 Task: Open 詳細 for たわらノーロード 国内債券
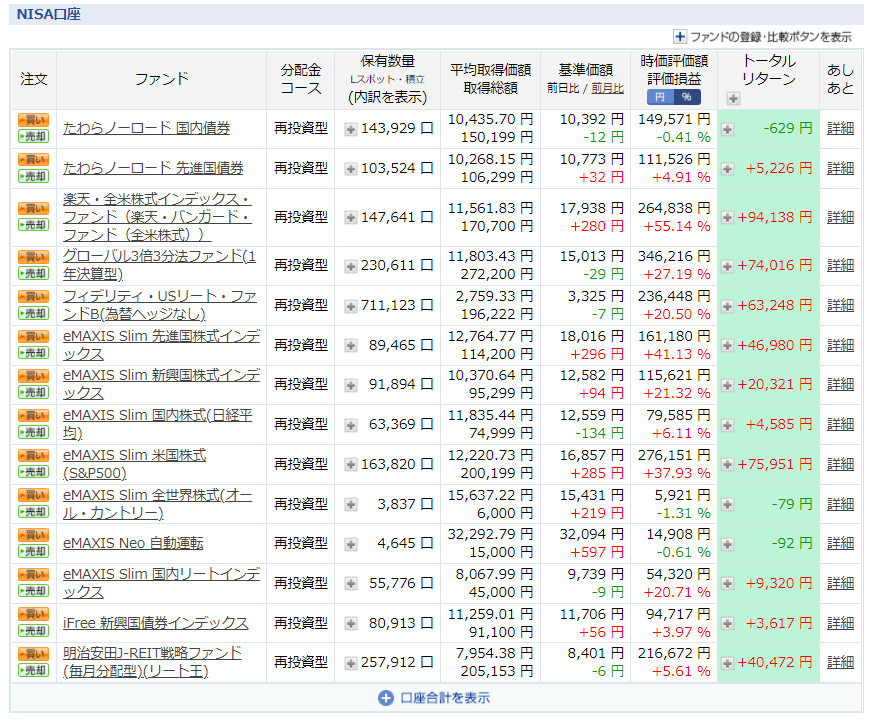(x=840, y=128)
